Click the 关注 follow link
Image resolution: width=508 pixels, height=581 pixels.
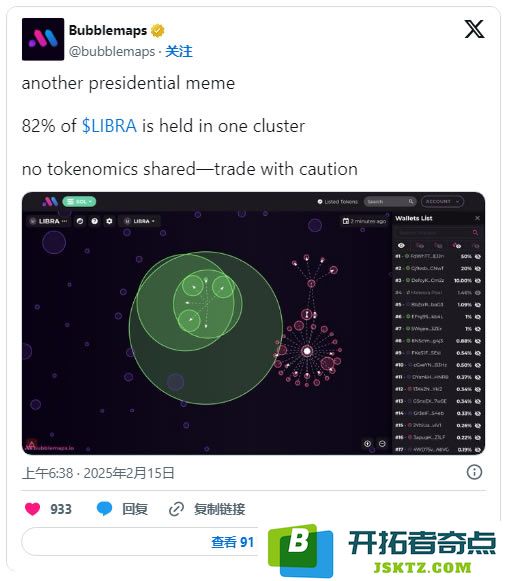(179, 52)
